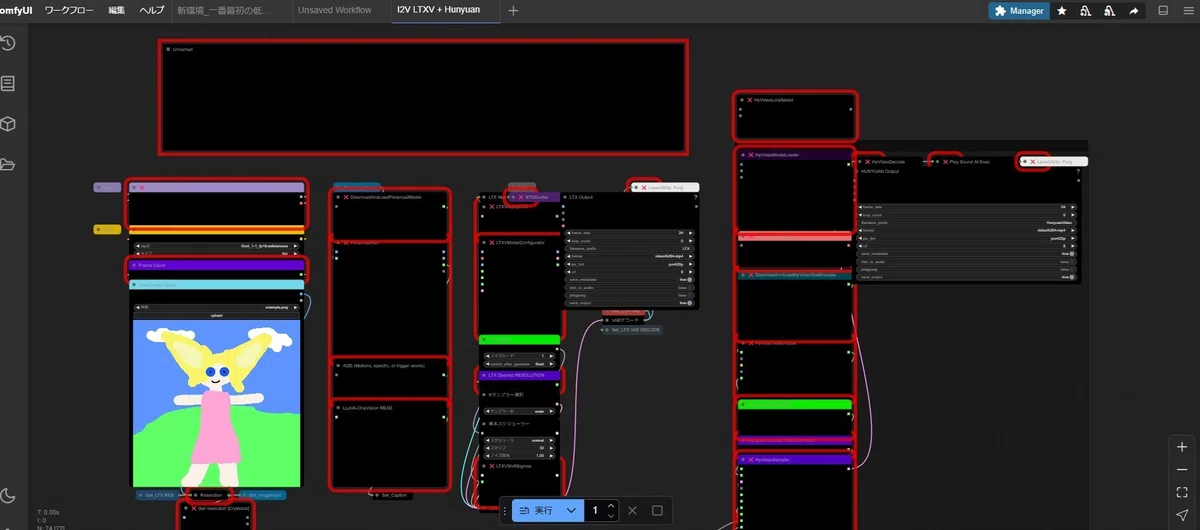Open the example.png image selector
The image size is (1200, 530).
217,306
